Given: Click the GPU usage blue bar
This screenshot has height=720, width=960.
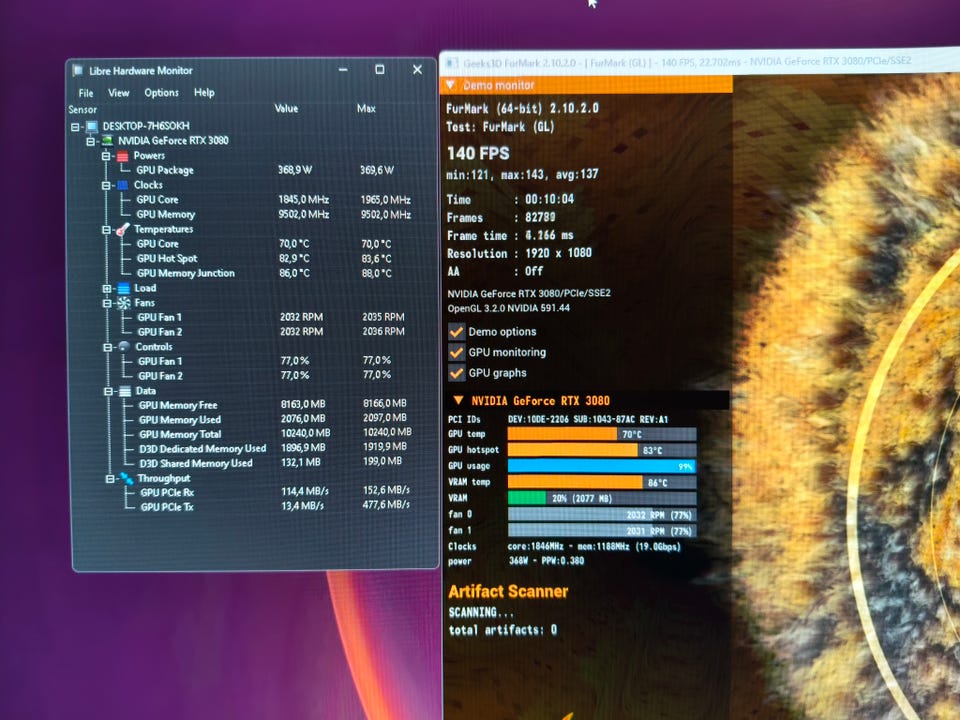Looking at the screenshot, I should coord(602,466).
